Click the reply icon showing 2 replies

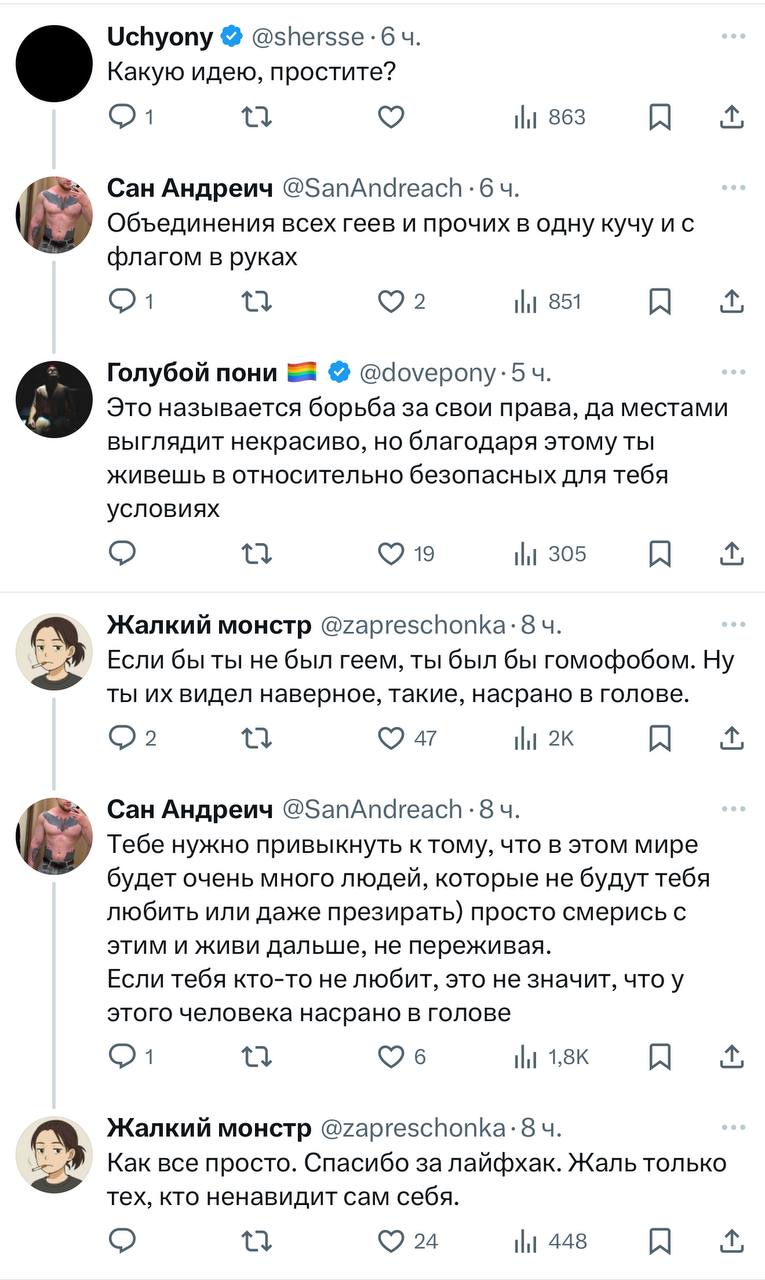[123, 737]
